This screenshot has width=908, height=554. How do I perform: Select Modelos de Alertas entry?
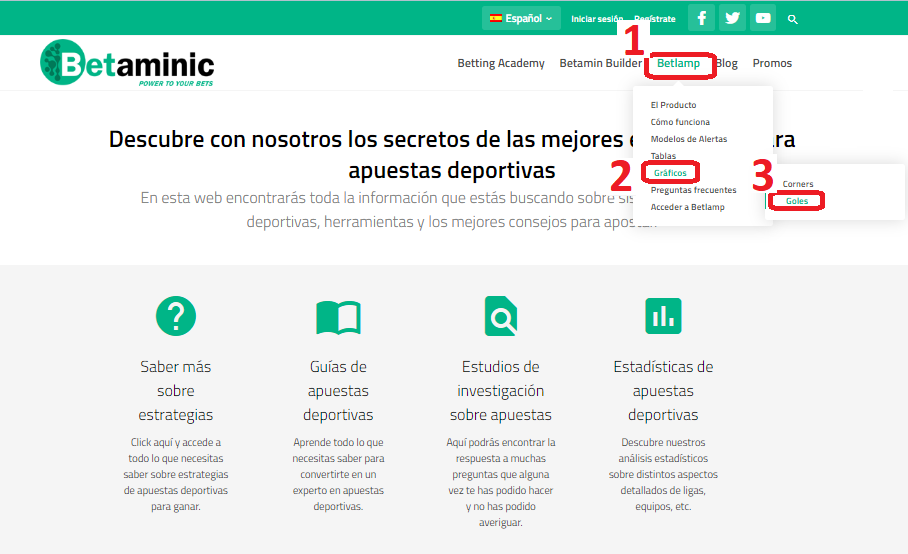click(x=689, y=139)
